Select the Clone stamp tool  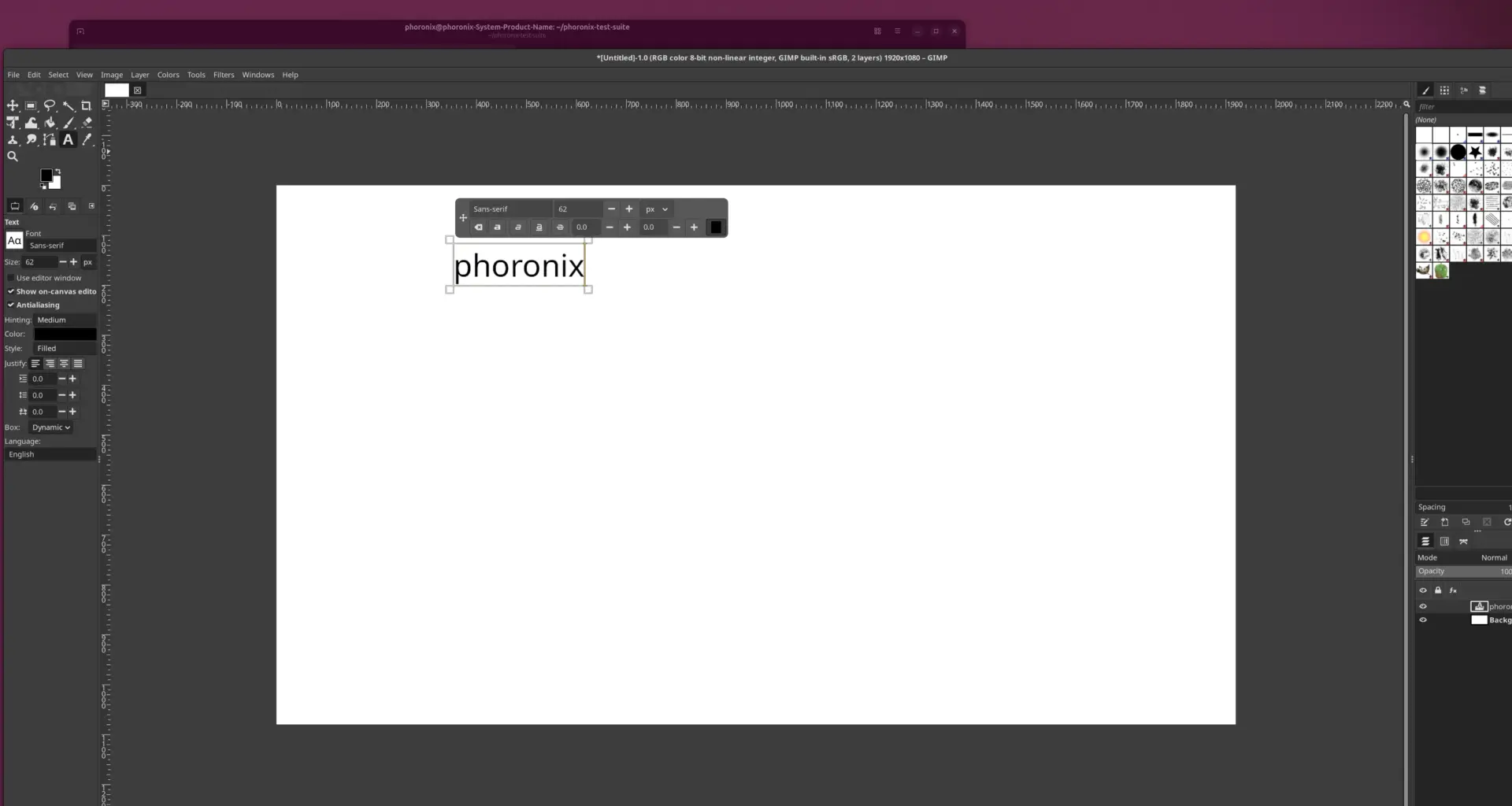coord(13,140)
